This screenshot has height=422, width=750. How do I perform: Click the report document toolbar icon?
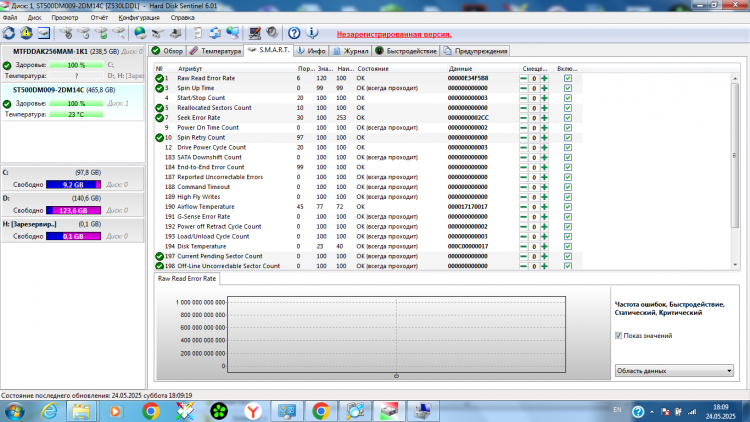197,33
